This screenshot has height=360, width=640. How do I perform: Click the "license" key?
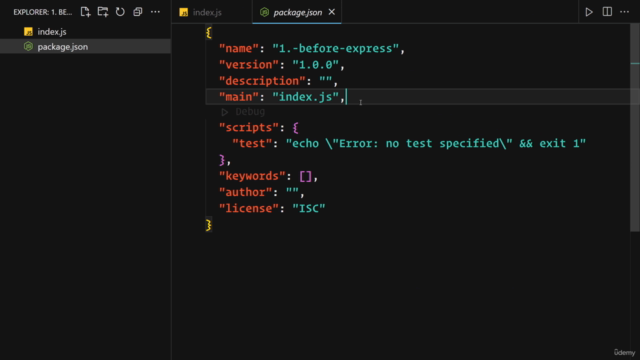tap(249, 208)
